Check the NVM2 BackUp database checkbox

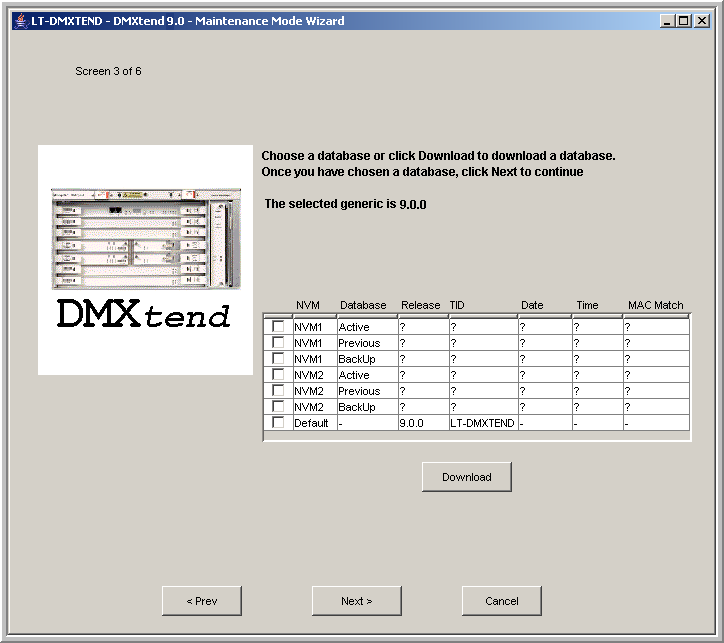[x=278, y=407]
